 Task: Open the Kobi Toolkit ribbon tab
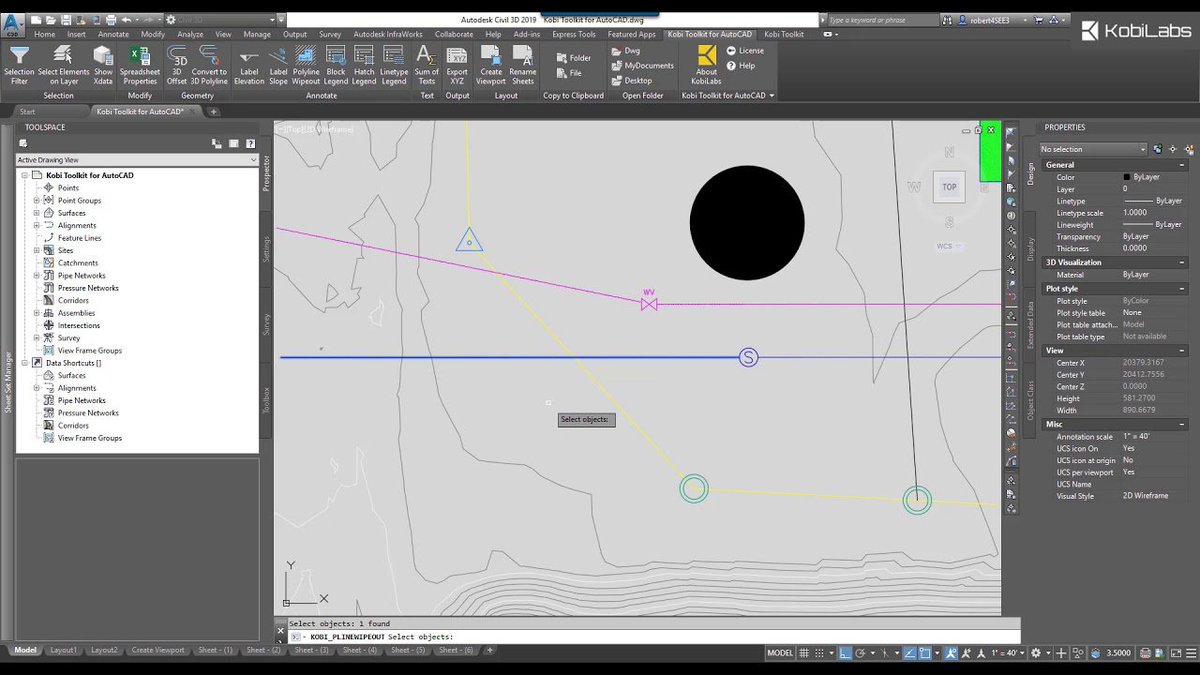click(x=784, y=34)
